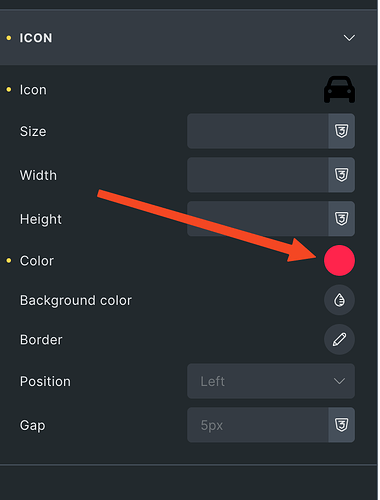Click the car icon picker
Image resolution: width=380 pixels, height=500 pixels.
pos(339,90)
